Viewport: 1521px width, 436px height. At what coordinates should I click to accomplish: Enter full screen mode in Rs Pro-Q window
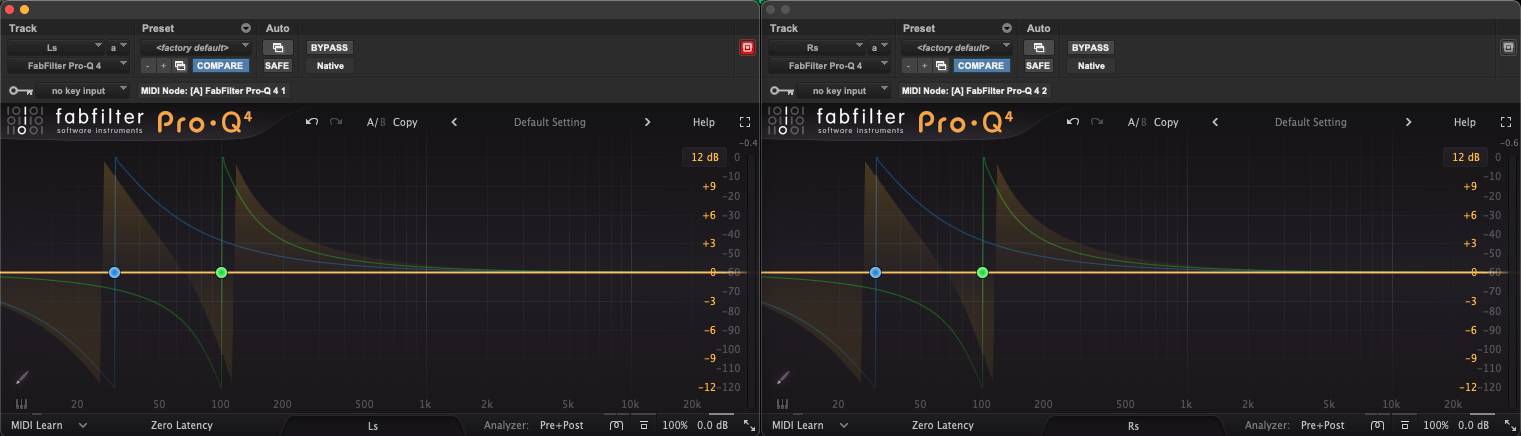(x=1505, y=122)
